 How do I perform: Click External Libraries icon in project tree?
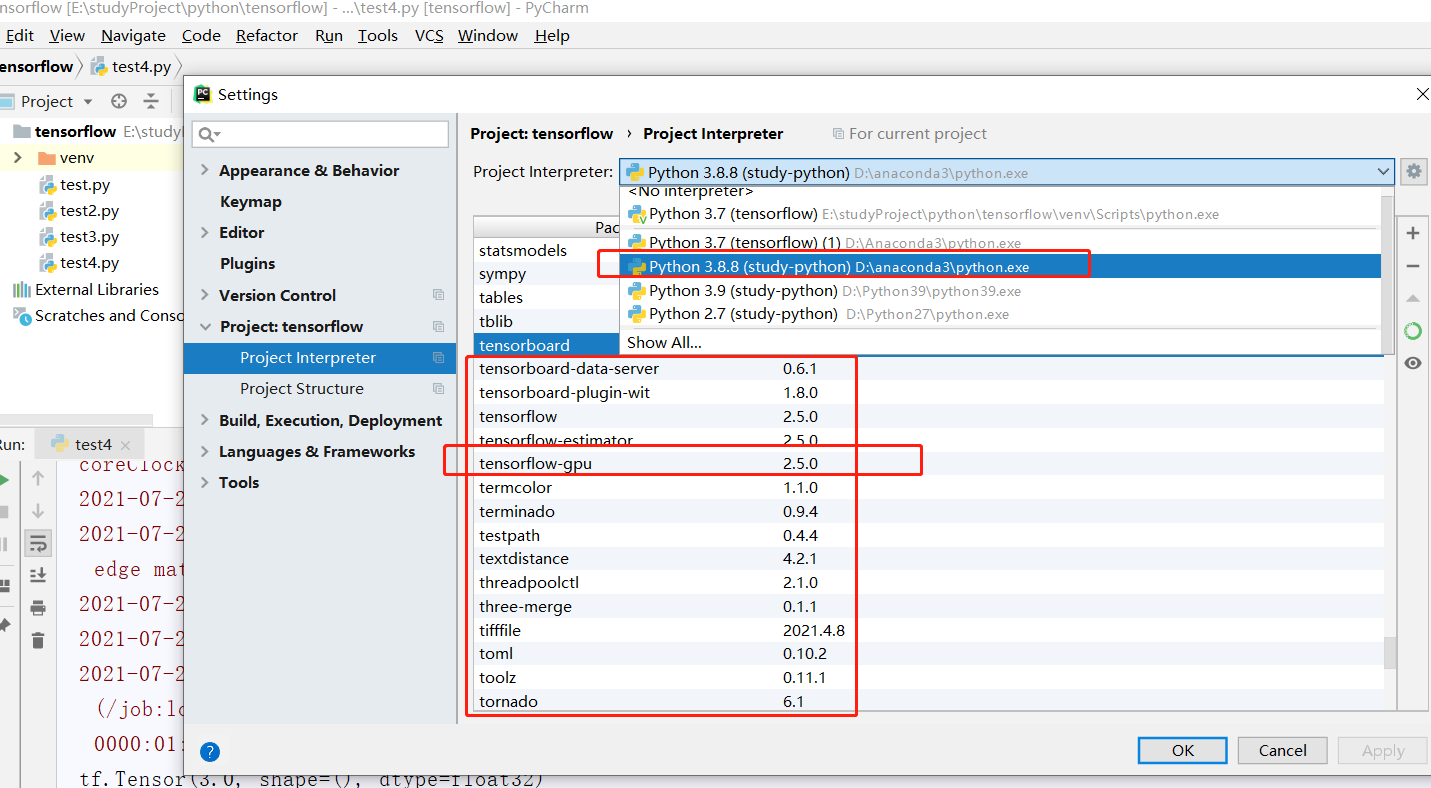(x=21, y=289)
